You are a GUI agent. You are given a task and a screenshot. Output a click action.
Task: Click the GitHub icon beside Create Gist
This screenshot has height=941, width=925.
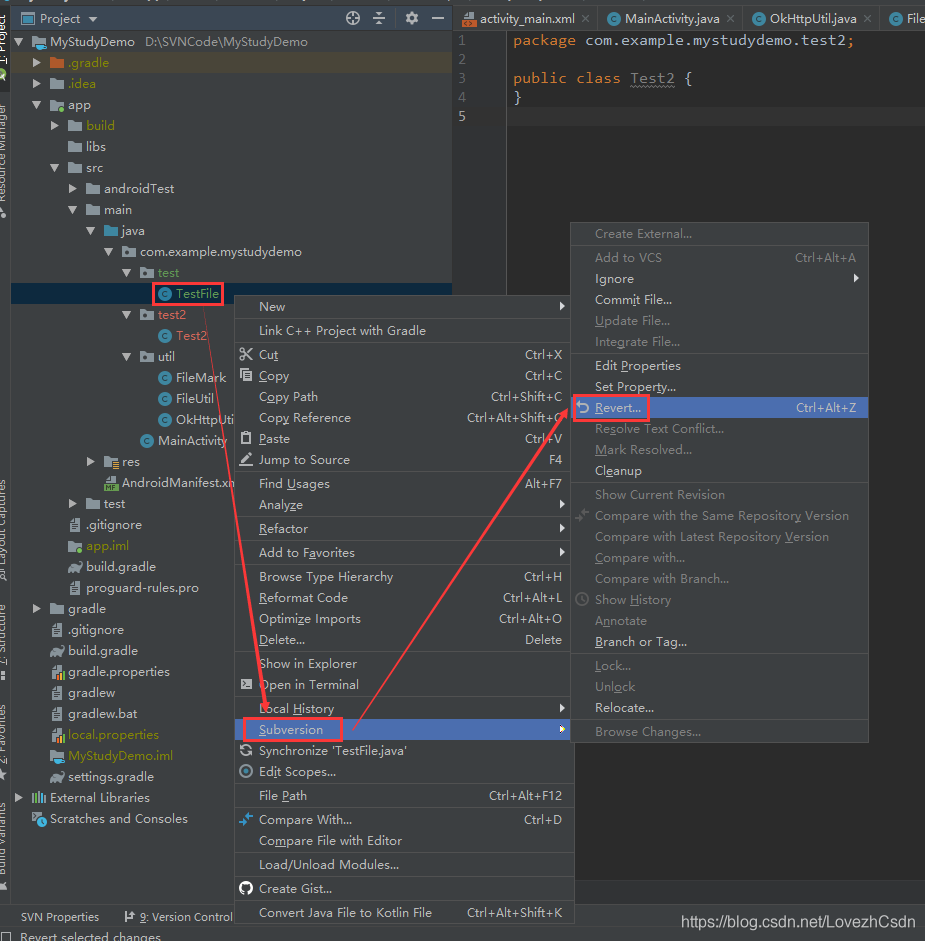[246, 888]
